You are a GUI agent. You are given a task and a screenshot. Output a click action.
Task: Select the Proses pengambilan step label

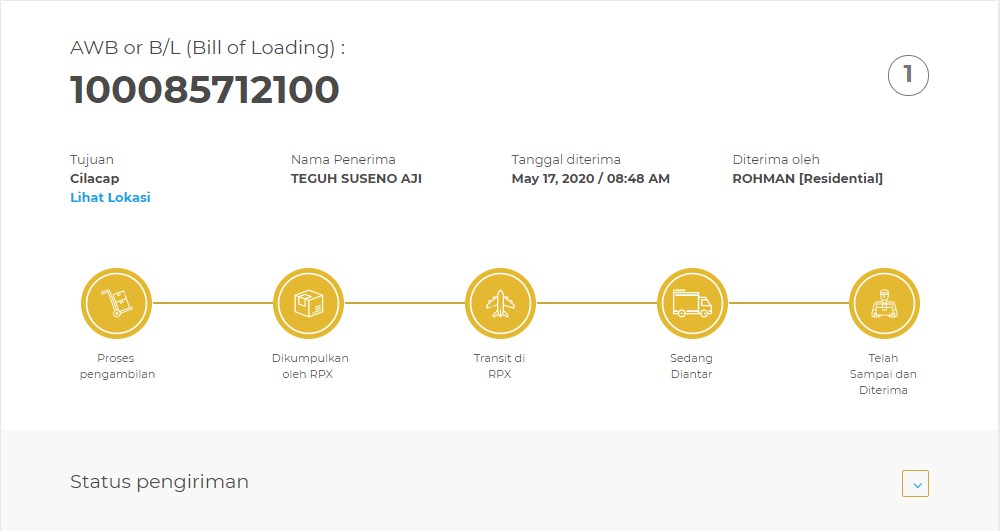(x=117, y=366)
